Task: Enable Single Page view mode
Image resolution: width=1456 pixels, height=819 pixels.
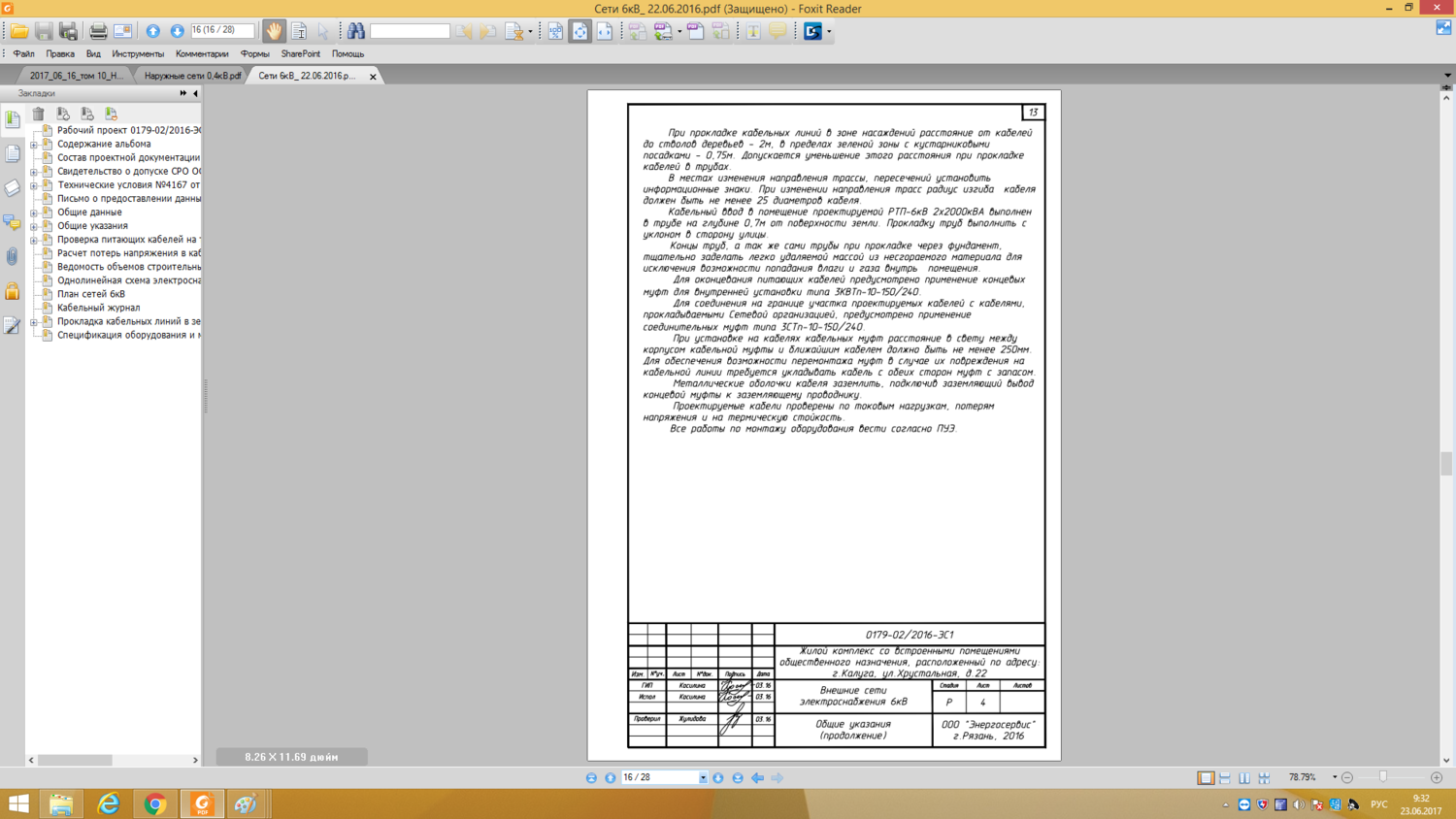Action: click(x=1206, y=777)
